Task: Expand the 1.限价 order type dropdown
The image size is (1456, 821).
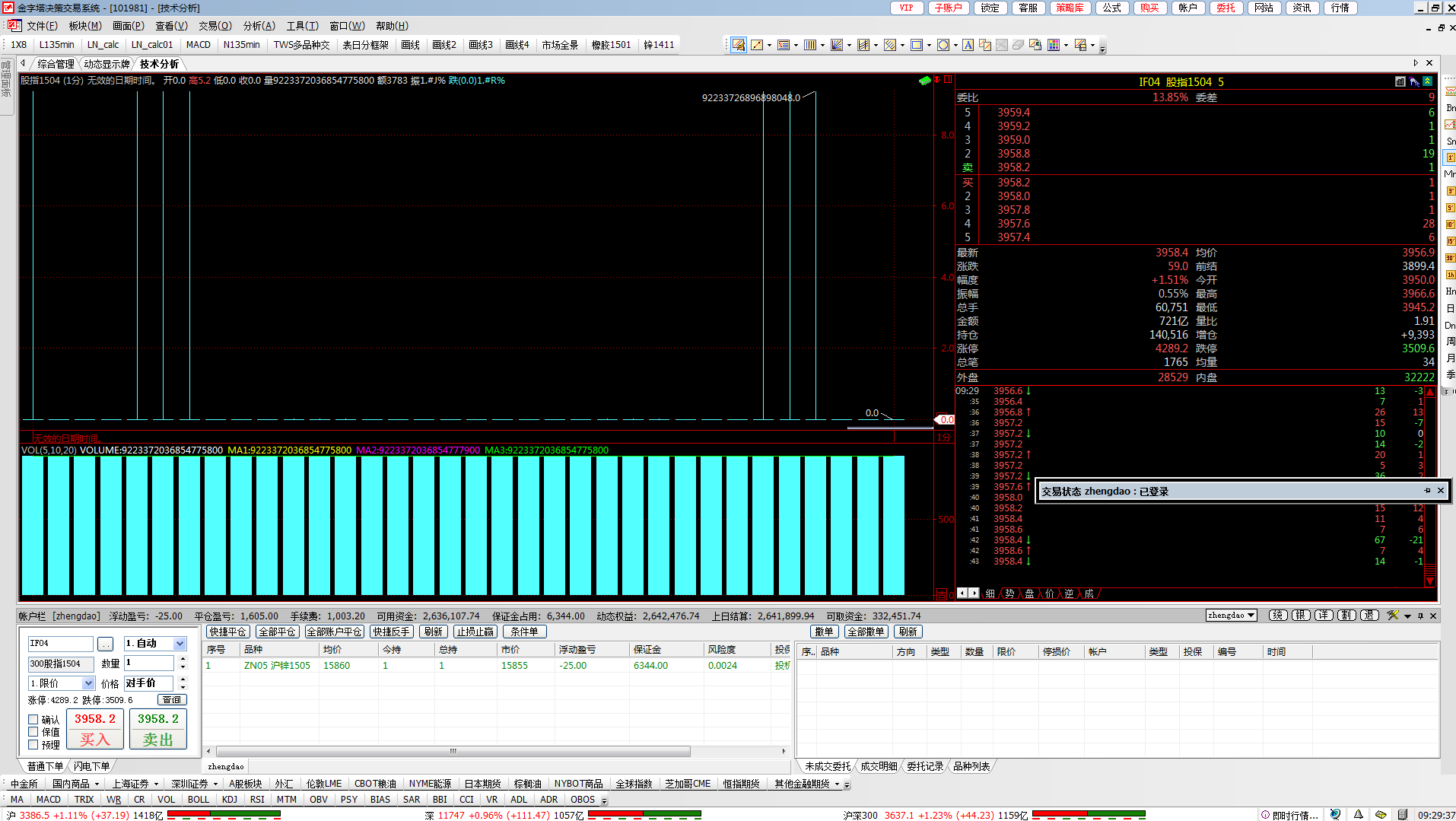Action: [x=88, y=684]
